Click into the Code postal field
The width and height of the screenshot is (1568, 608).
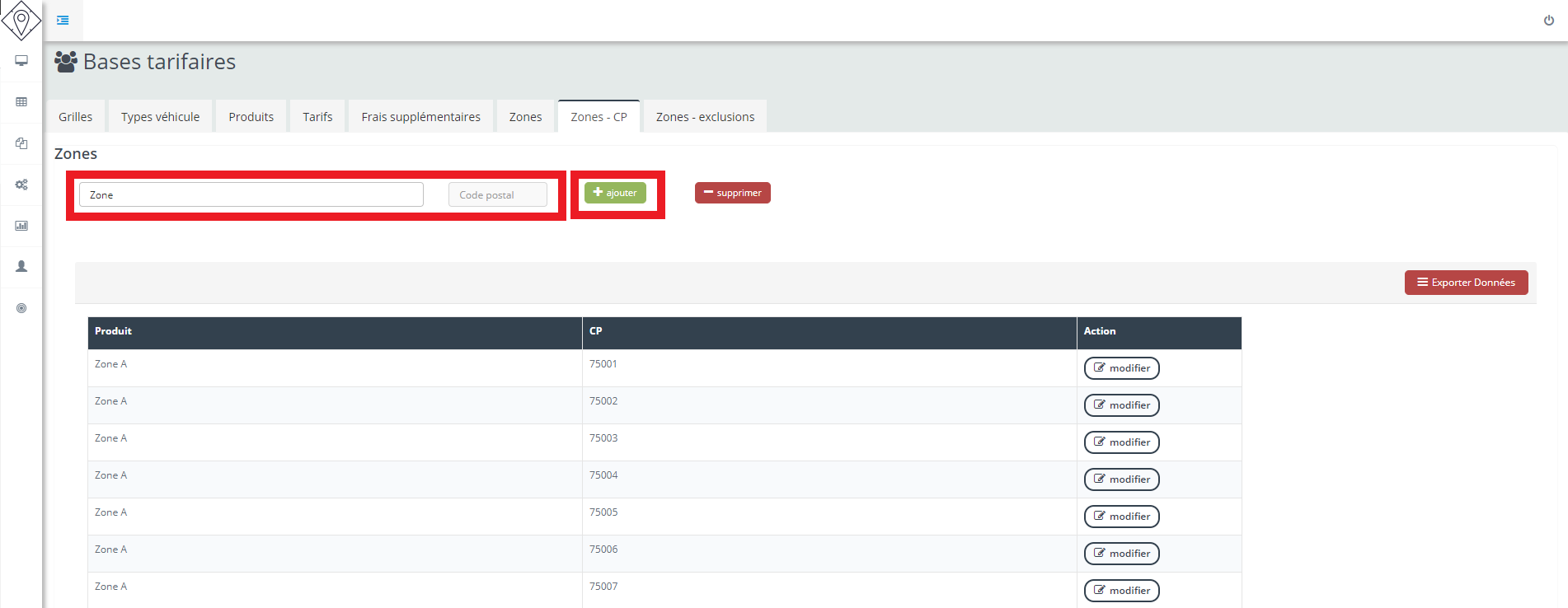pos(497,195)
